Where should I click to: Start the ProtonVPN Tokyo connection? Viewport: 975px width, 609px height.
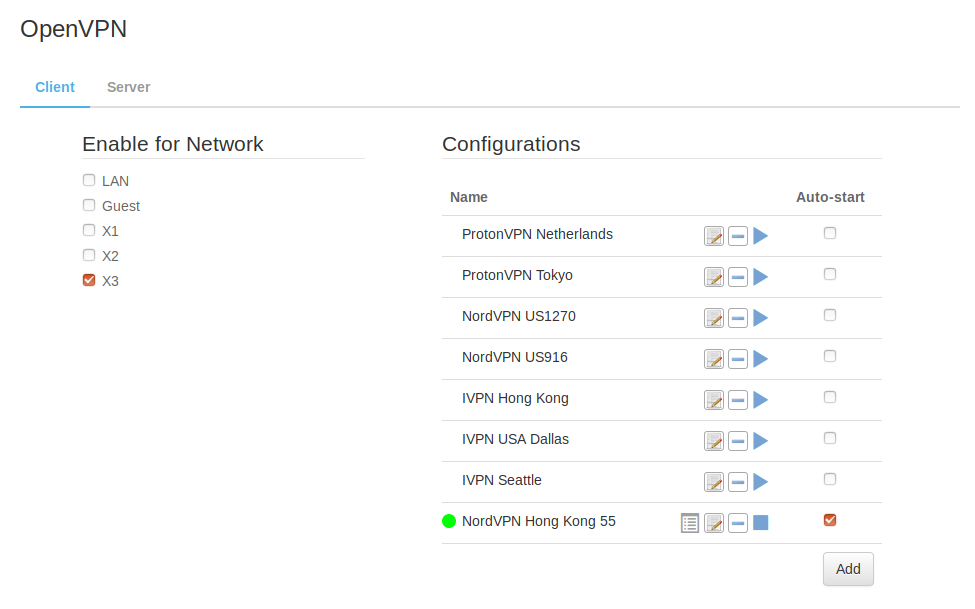coord(761,277)
